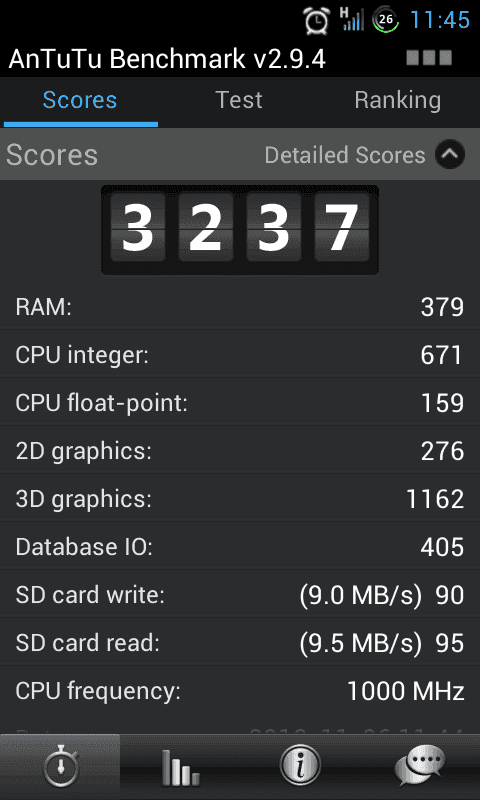Switch to the Test tab
The width and height of the screenshot is (480, 800).
239,100
